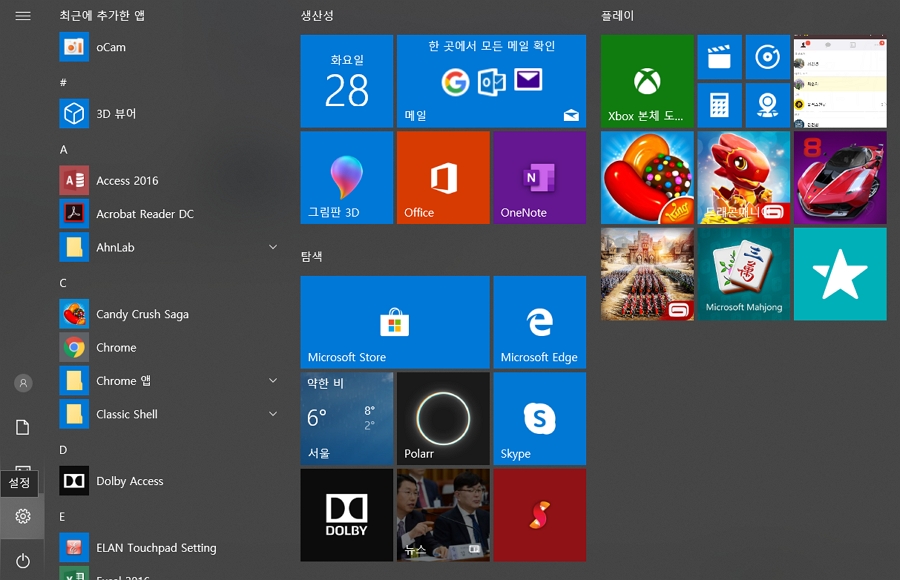Open the 메일 tile
This screenshot has width=900, height=580.
click(x=491, y=81)
